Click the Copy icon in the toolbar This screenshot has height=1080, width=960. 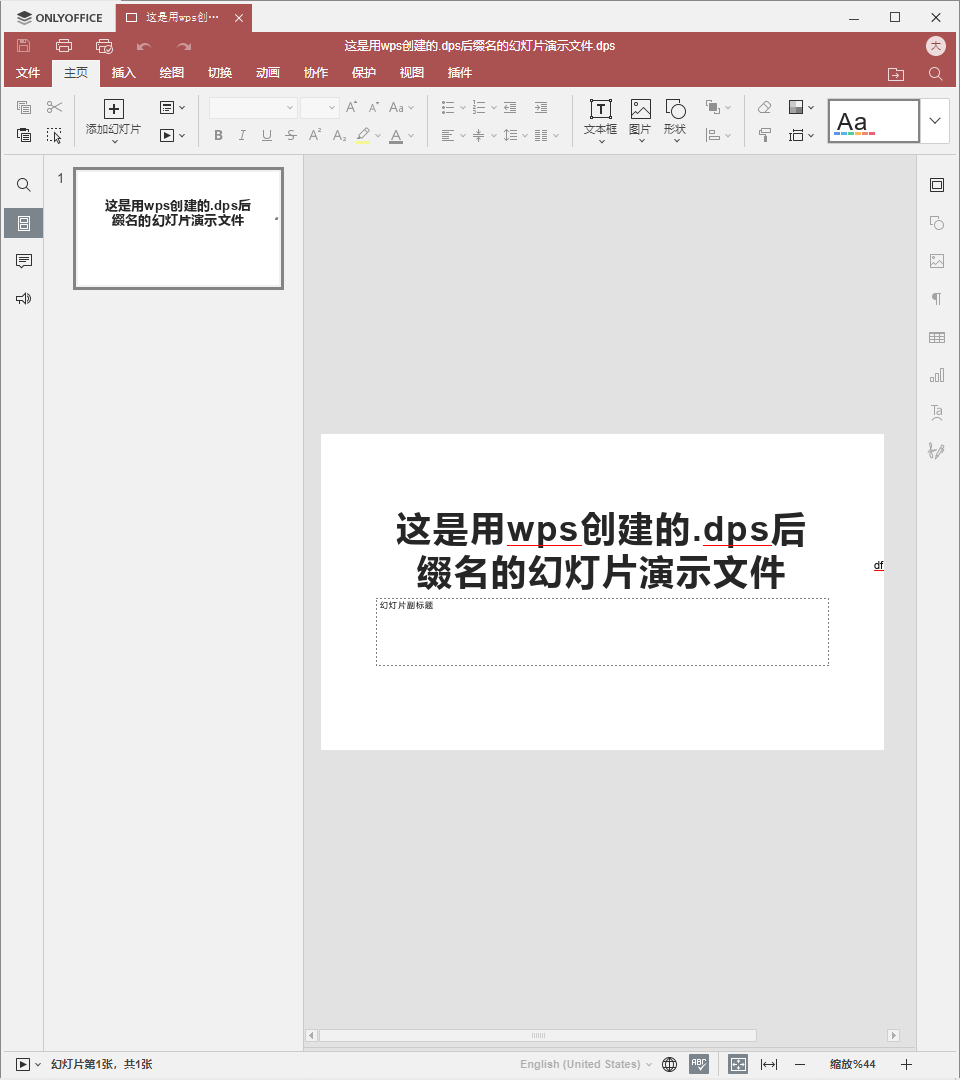click(x=23, y=106)
